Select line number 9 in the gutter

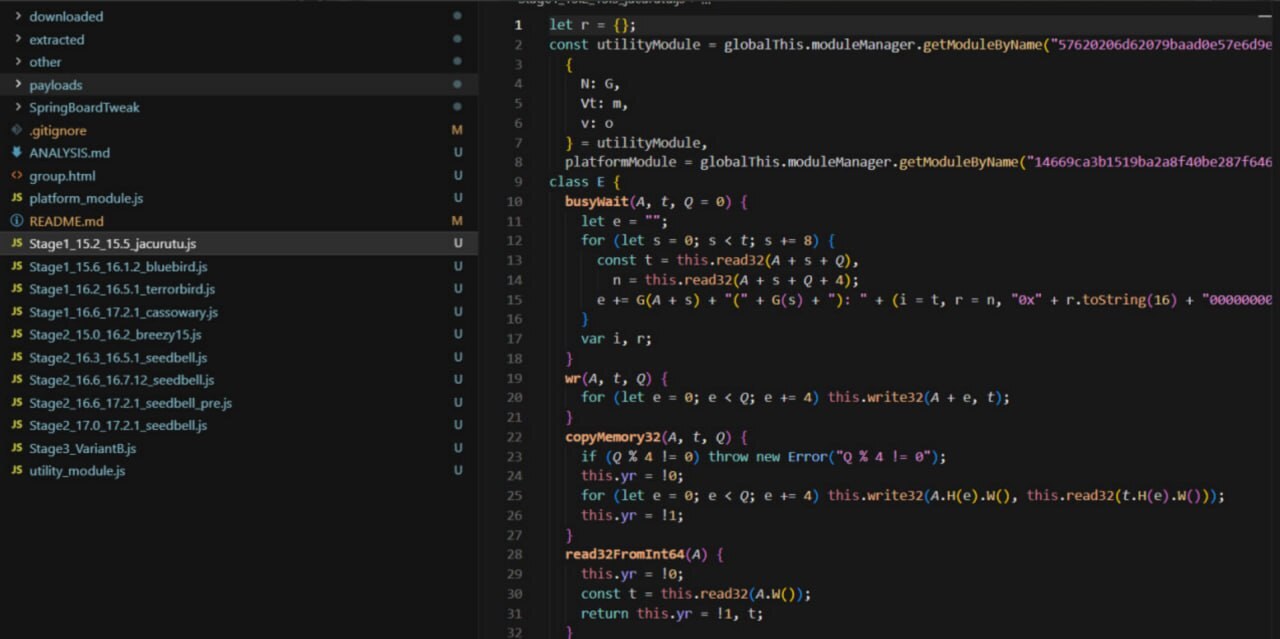click(x=518, y=182)
